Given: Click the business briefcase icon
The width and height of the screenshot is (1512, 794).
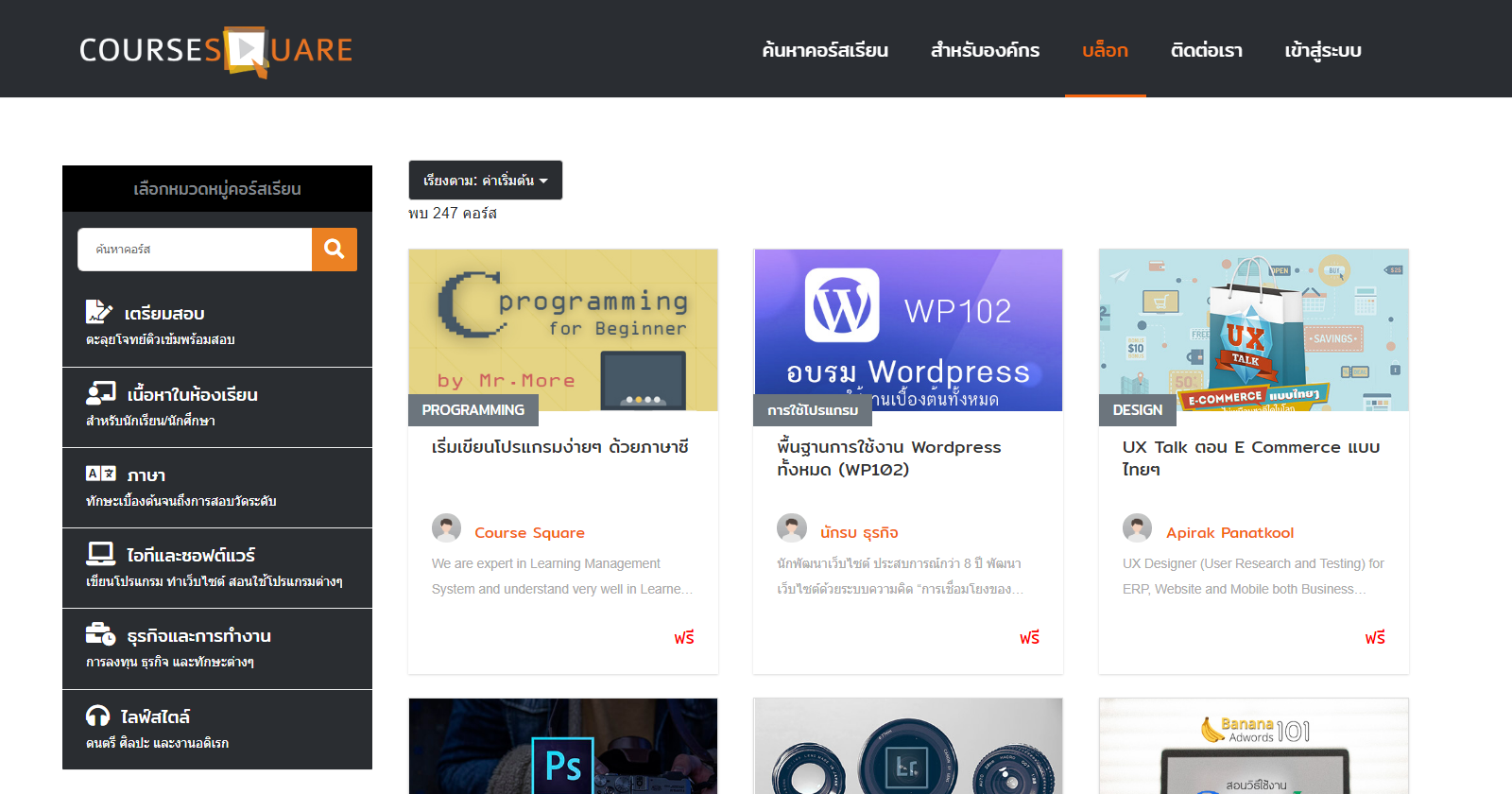Looking at the screenshot, I should click(100, 634).
